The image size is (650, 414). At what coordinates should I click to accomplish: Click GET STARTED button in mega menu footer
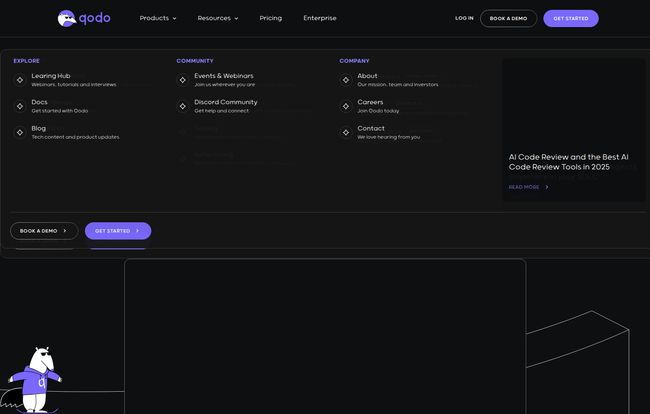[118, 231]
